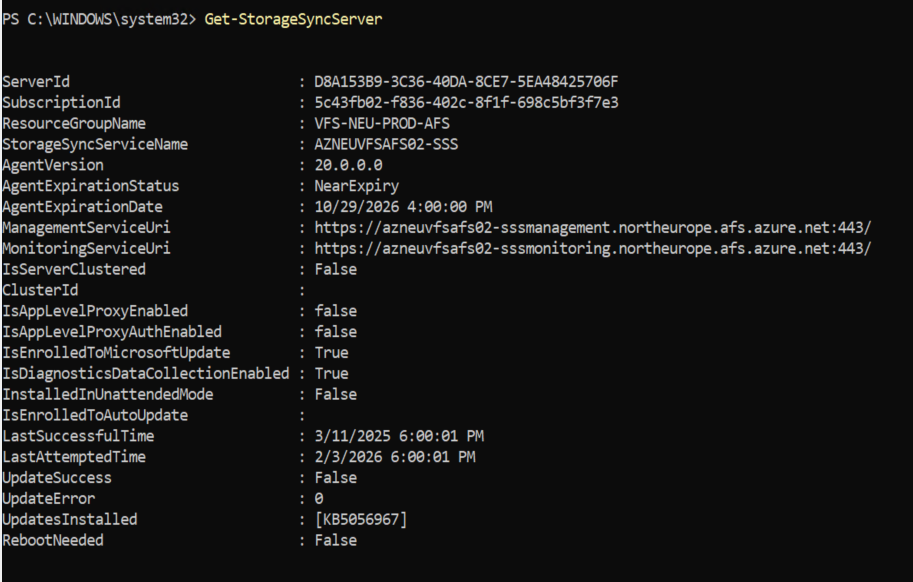Click the LastSuccessfulTime 3/11/2025 value

[x=399, y=436]
